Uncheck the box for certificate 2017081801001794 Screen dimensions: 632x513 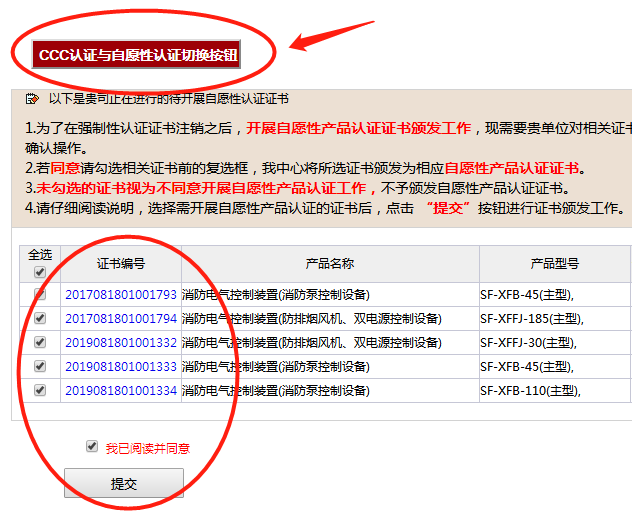40,319
